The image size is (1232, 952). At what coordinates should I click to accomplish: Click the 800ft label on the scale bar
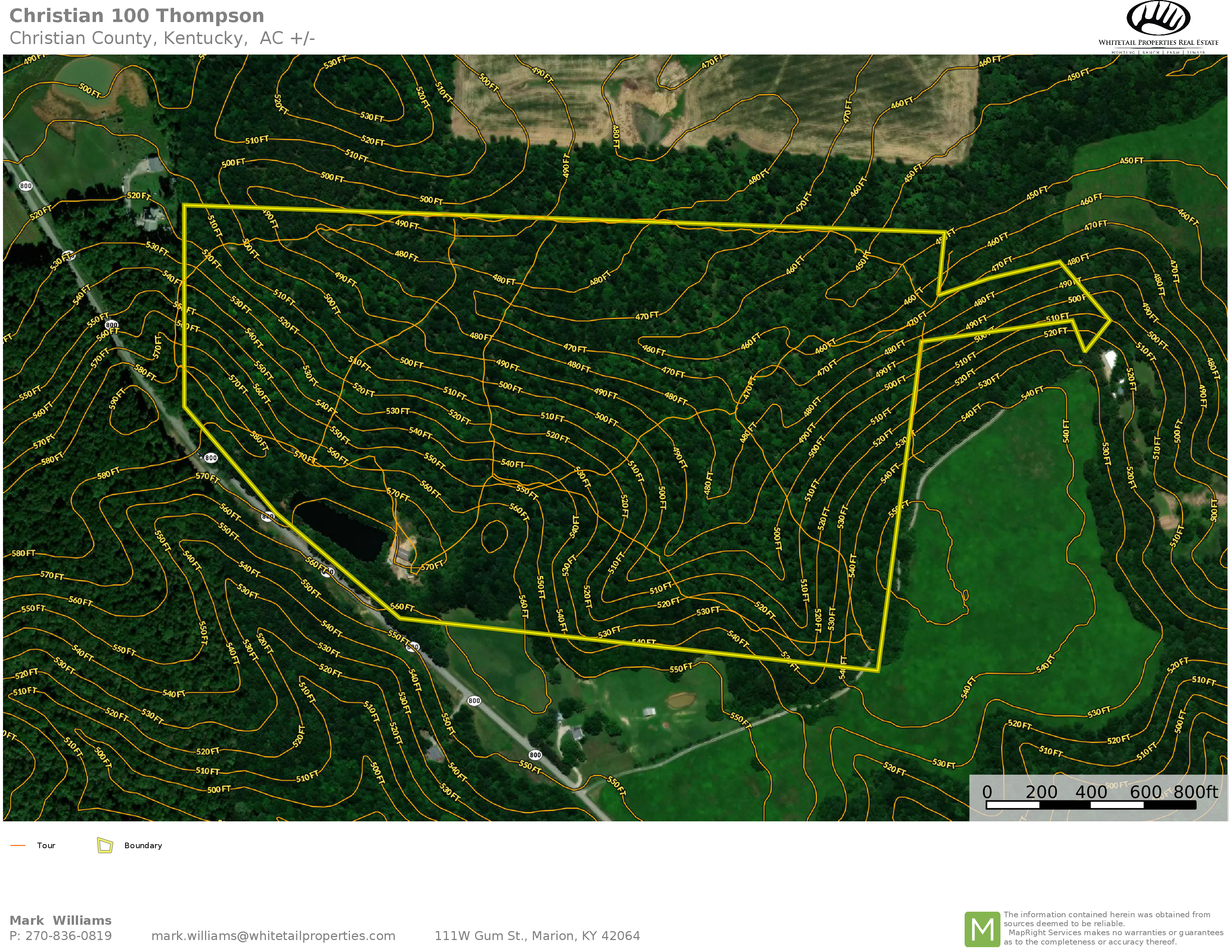(x=1195, y=792)
